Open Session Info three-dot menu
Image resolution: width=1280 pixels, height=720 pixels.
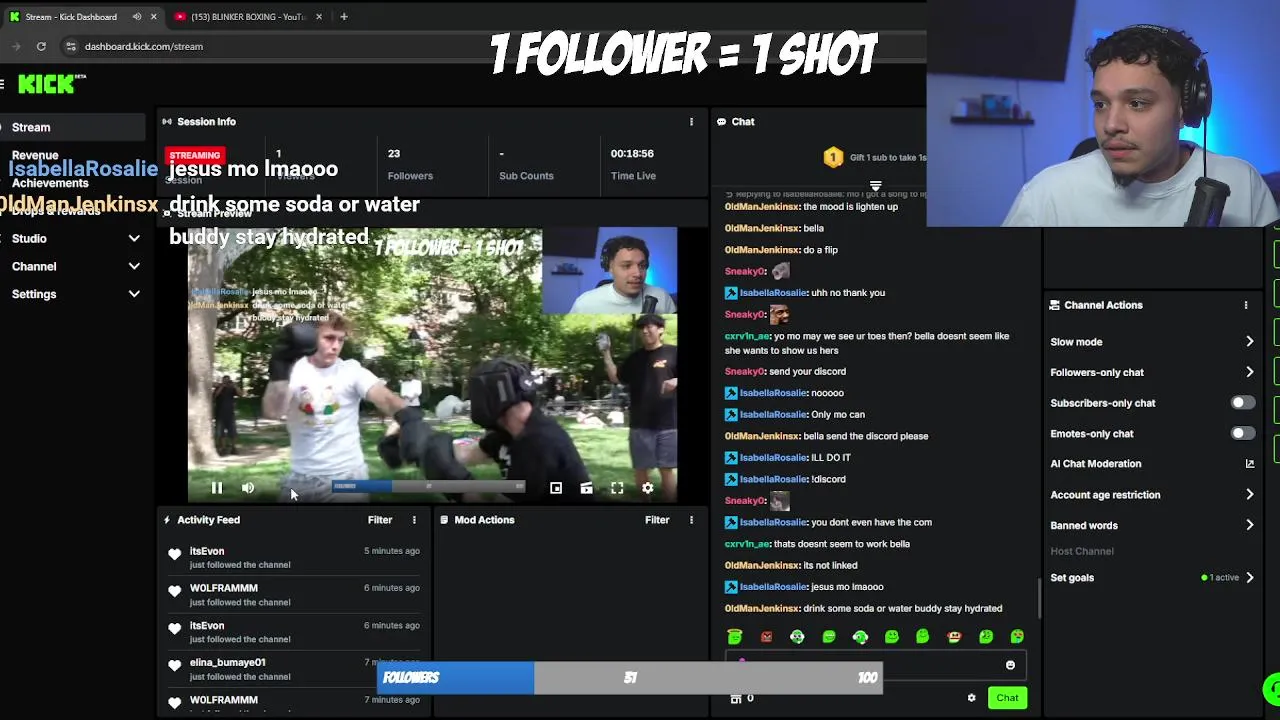click(x=691, y=122)
